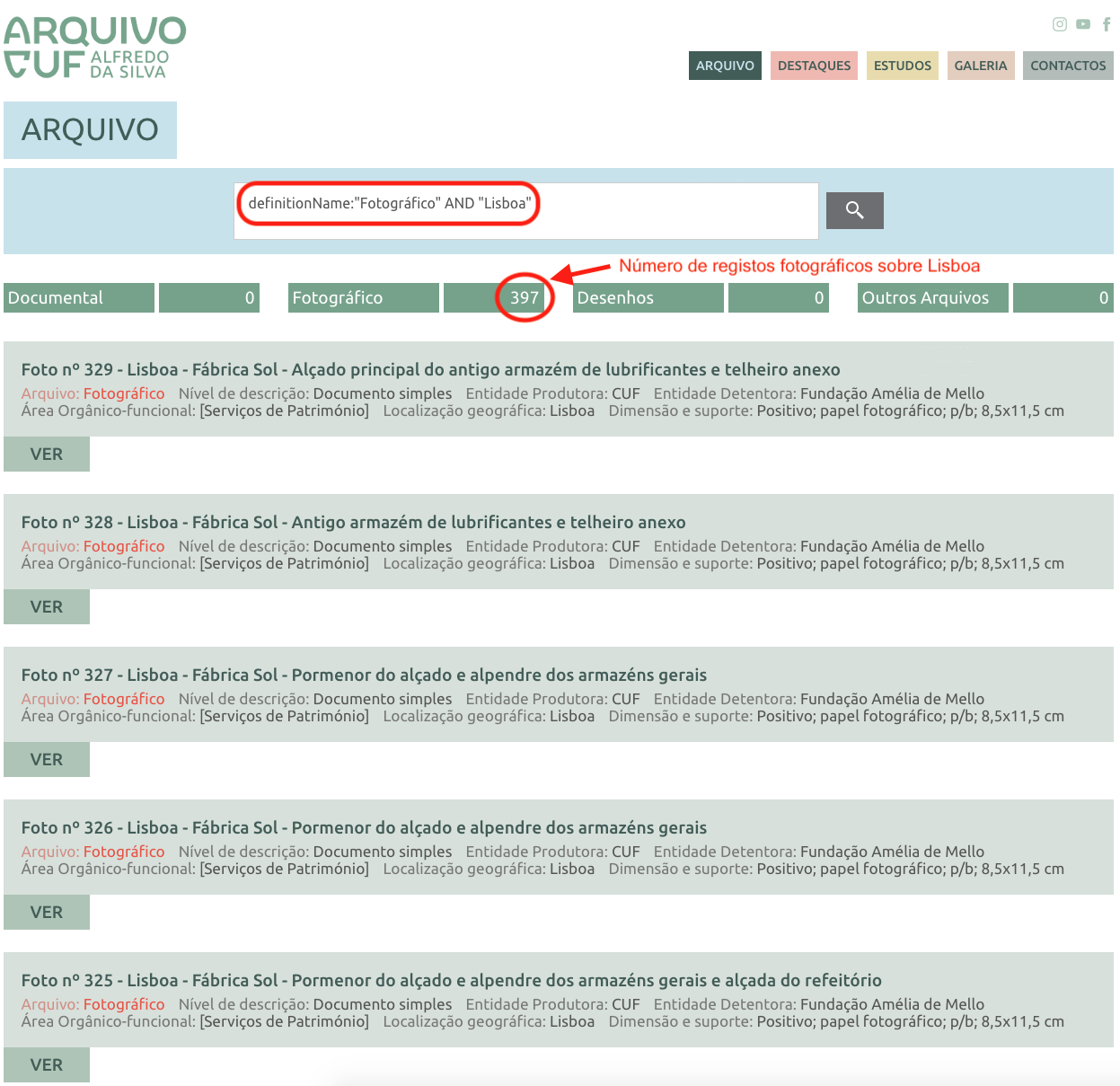Screen dimensions: 1120x1086
Task: Click the Outros Arquivos count of 0
Action: (x=1063, y=298)
